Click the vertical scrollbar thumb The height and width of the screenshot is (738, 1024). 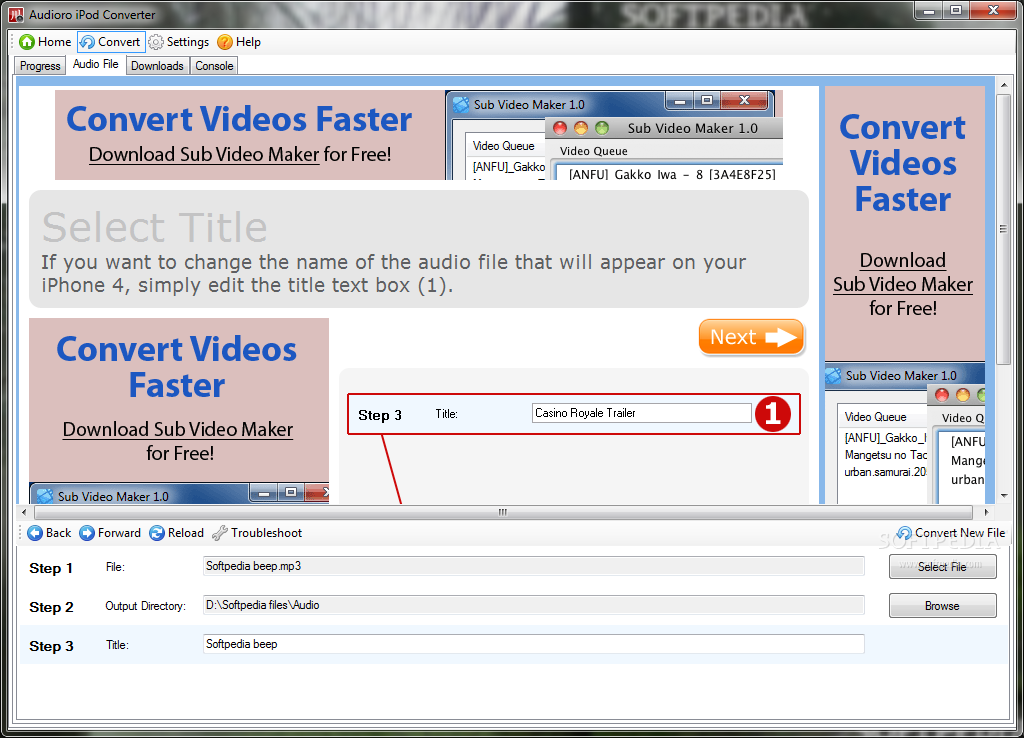pyautogui.click(x=1002, y=230)
